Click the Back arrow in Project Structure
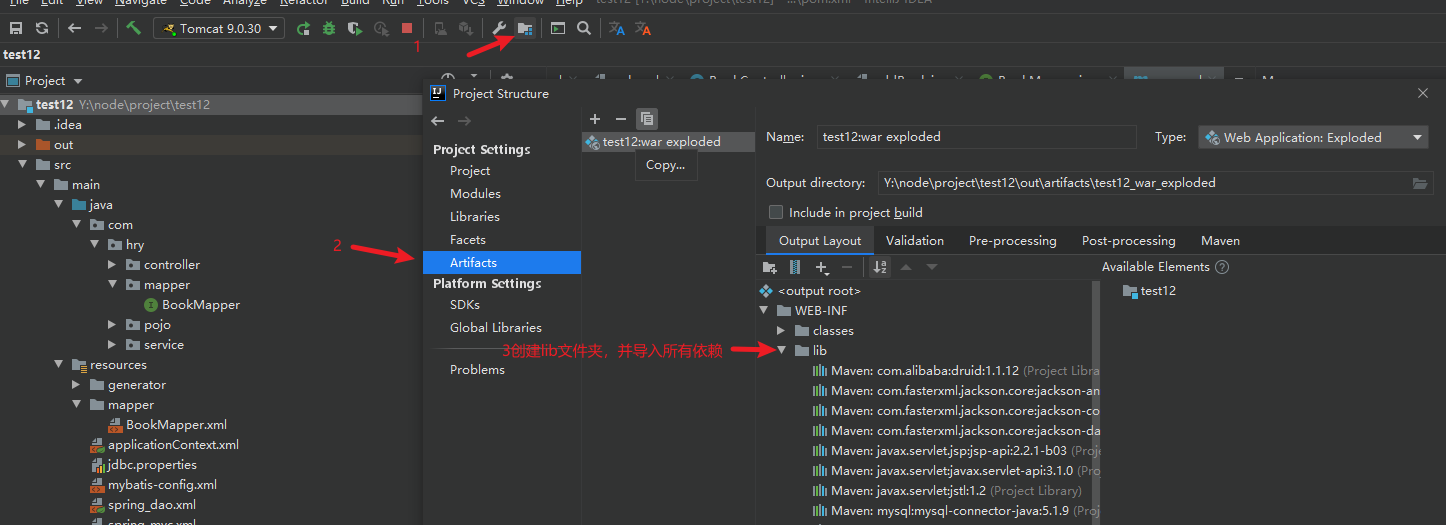 coord(437,121)
